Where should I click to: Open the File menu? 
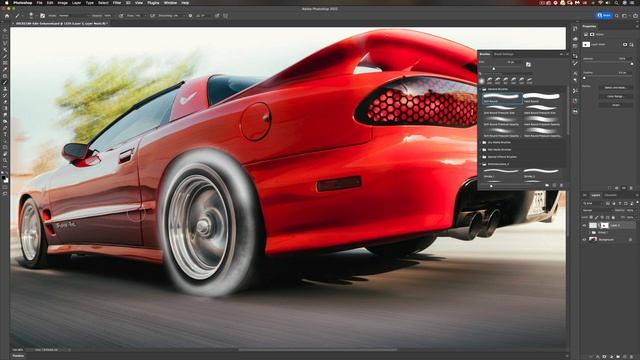[39, 3]
